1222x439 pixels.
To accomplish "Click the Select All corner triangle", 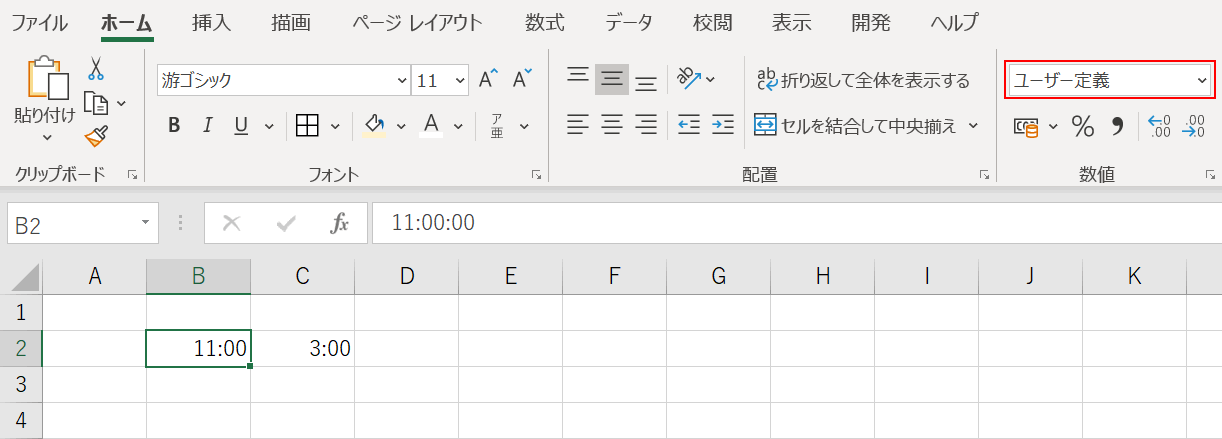I will click(24, 277).
